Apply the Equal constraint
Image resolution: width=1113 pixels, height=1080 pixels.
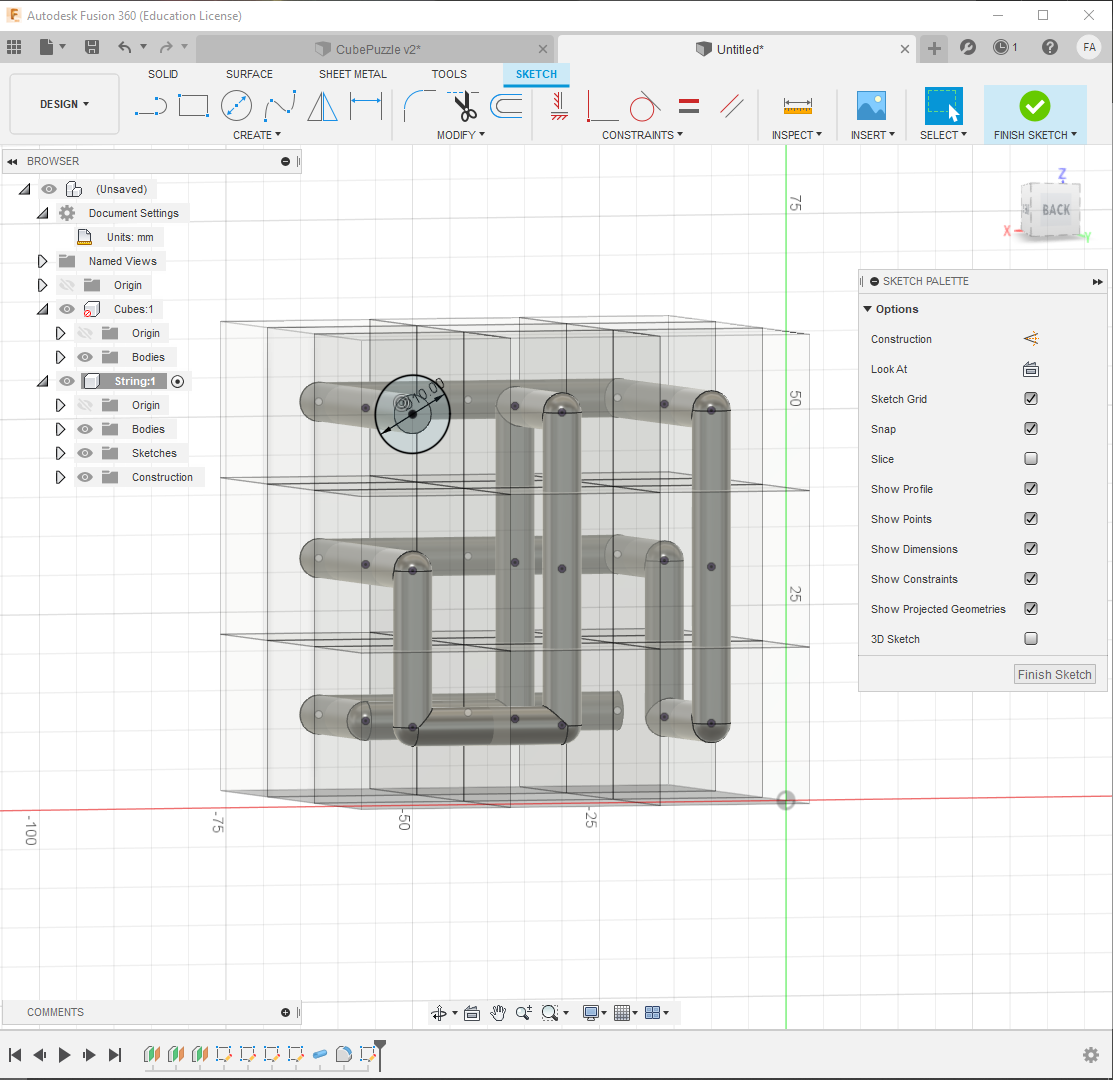pos(689,105)
